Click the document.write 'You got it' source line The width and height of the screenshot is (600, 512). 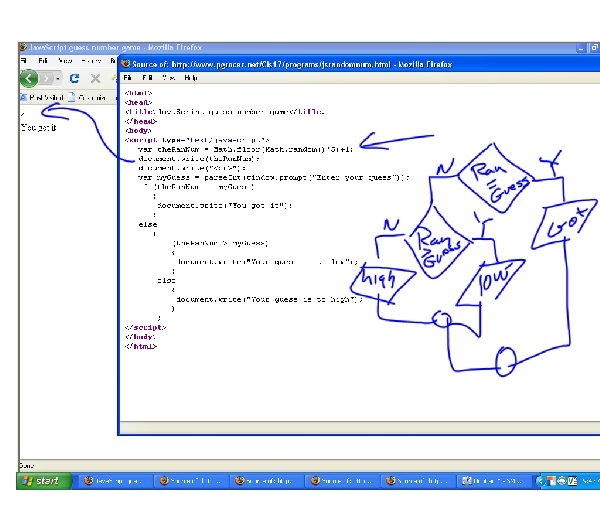click(x=224, y=205)
